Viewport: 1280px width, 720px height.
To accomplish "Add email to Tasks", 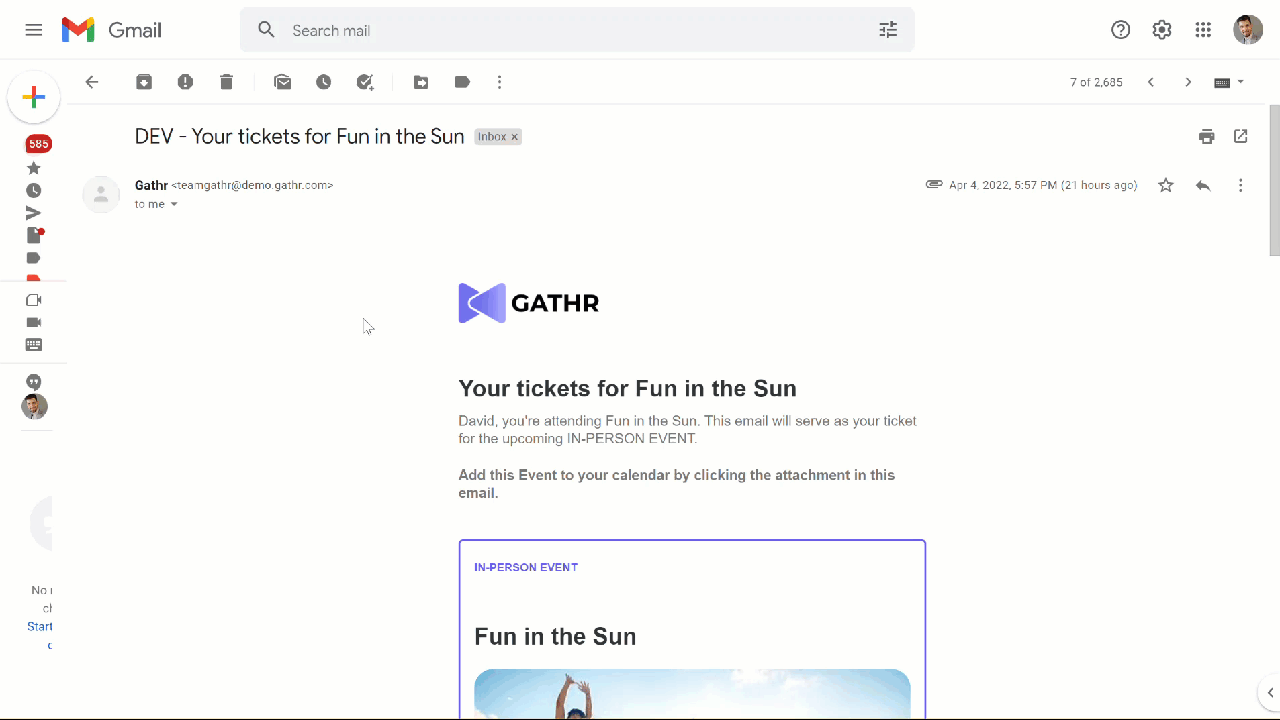I will pyautogui.click(x=365, y=82).
